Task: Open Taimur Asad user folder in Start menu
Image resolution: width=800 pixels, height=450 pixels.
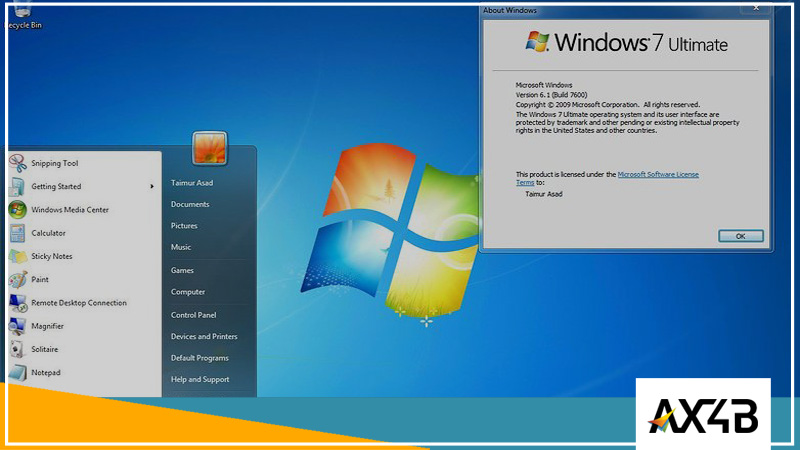Action: [192, 183]
